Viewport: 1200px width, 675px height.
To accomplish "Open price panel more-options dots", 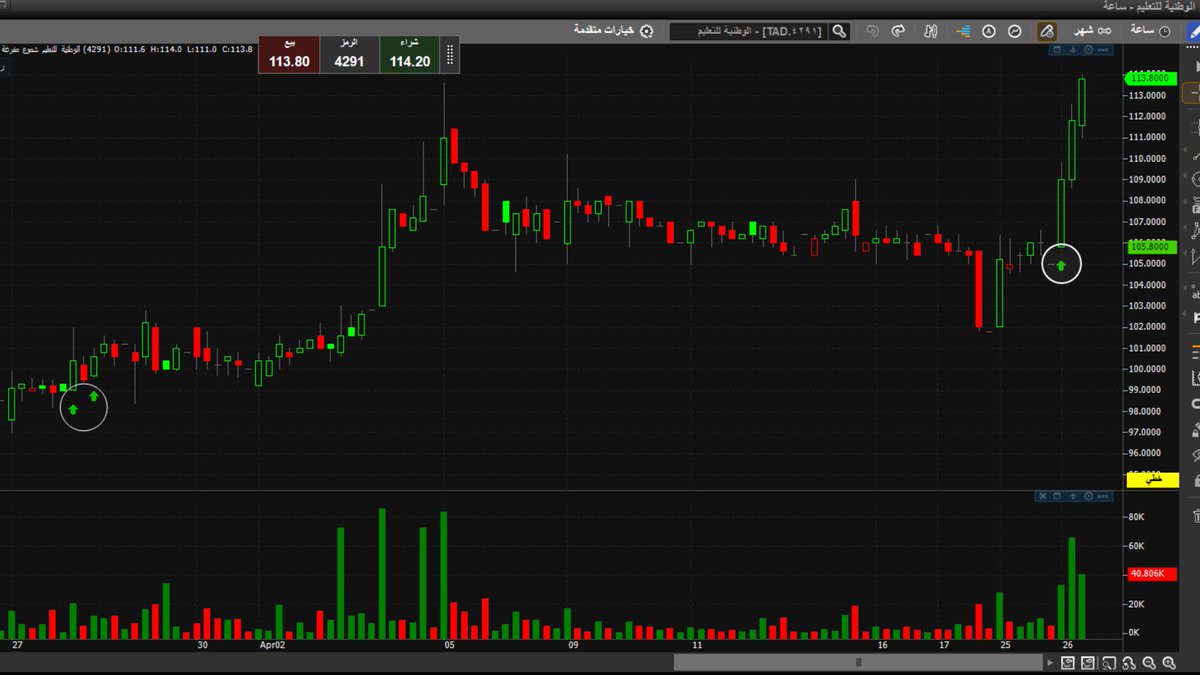I will point(1103,49).
